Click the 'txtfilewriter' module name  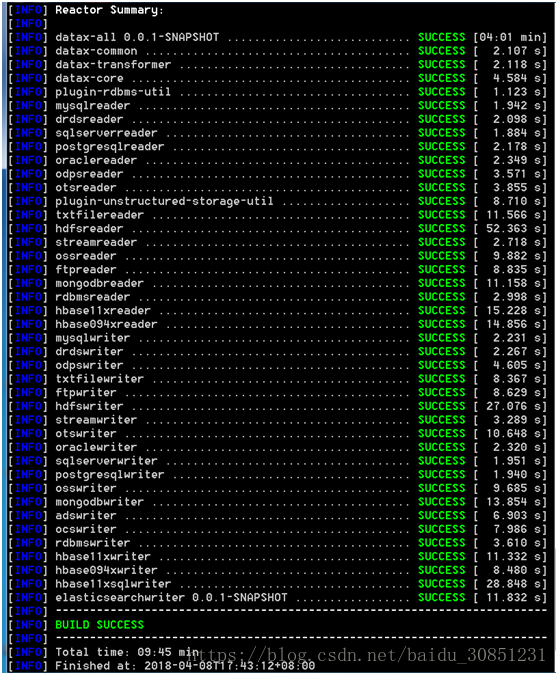(99, 379)
